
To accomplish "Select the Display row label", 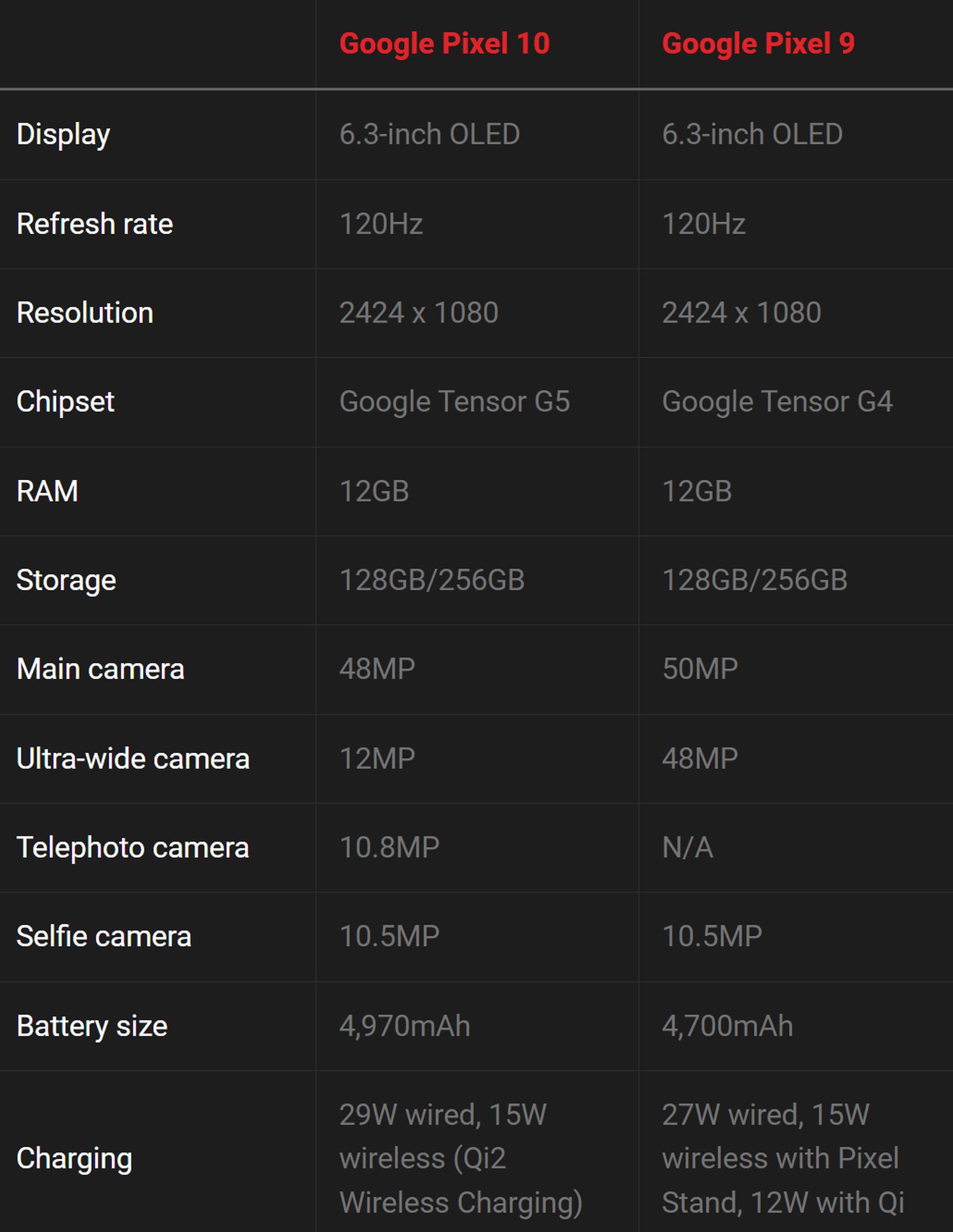I will [x=64, y=134].
